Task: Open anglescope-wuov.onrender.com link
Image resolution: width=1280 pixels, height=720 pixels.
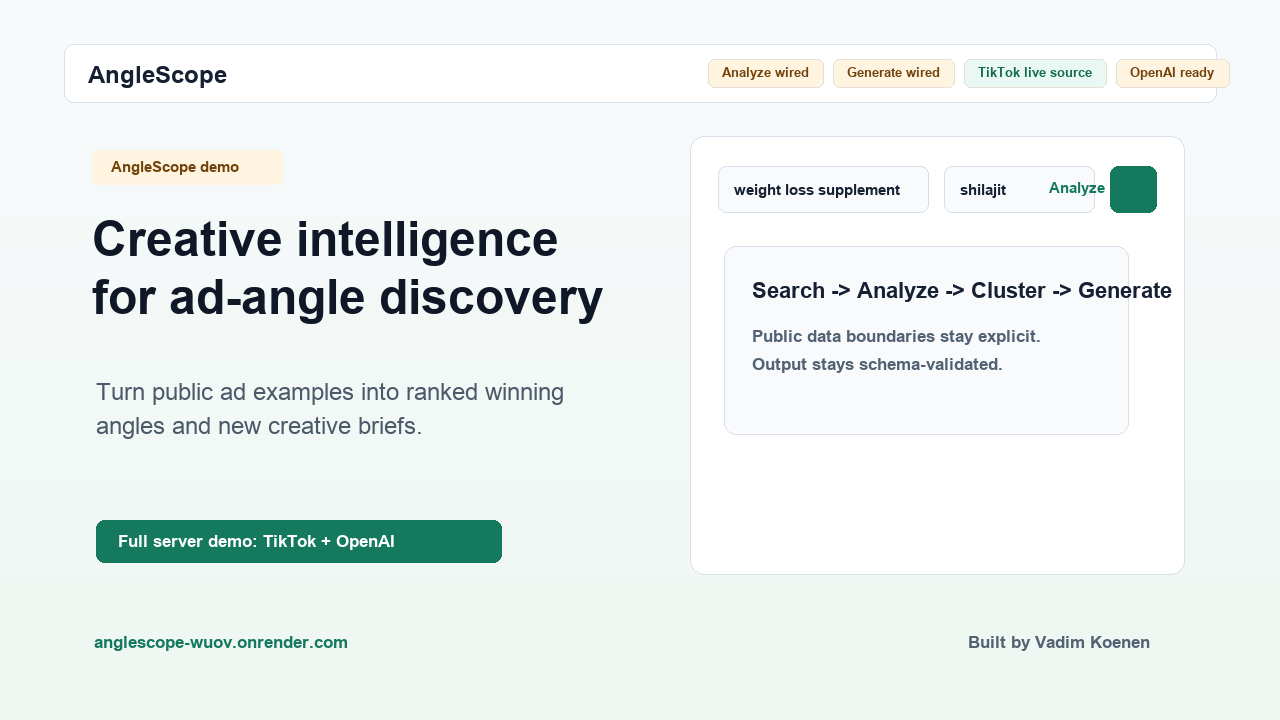Action: pos(221,642)
